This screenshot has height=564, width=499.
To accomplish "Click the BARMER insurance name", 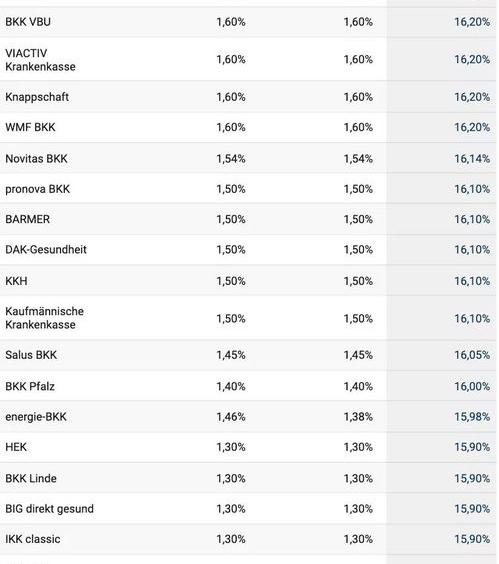I will point(27,219).
